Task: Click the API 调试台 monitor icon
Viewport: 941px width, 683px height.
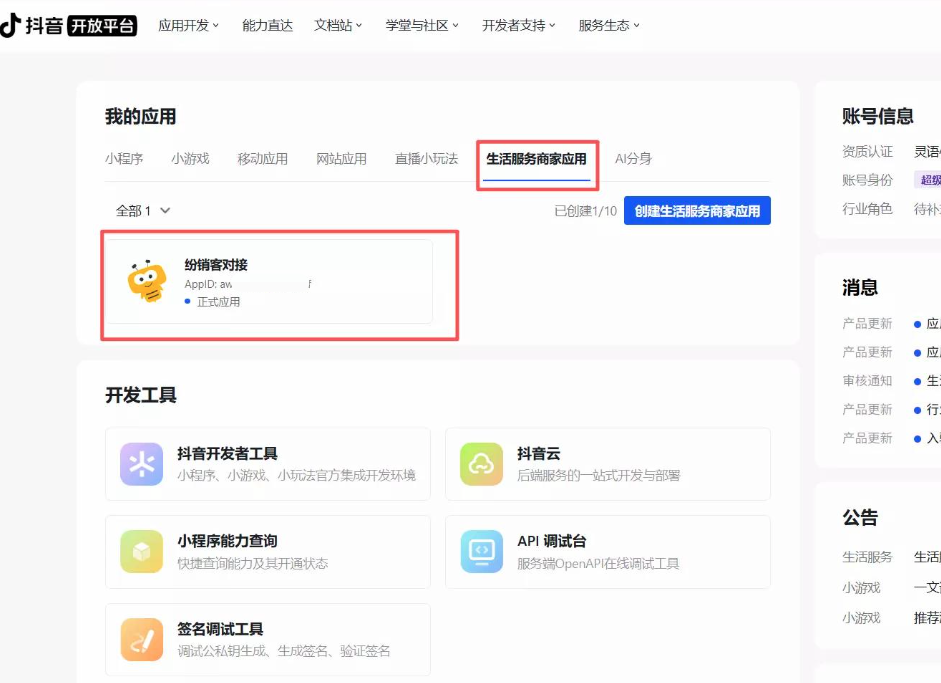Action: pyautogui.click(x=481, y=552)
